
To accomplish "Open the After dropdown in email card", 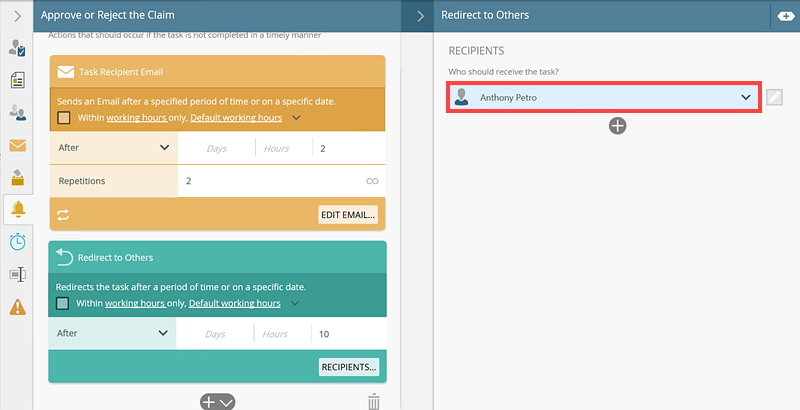I will coord(114,148).
